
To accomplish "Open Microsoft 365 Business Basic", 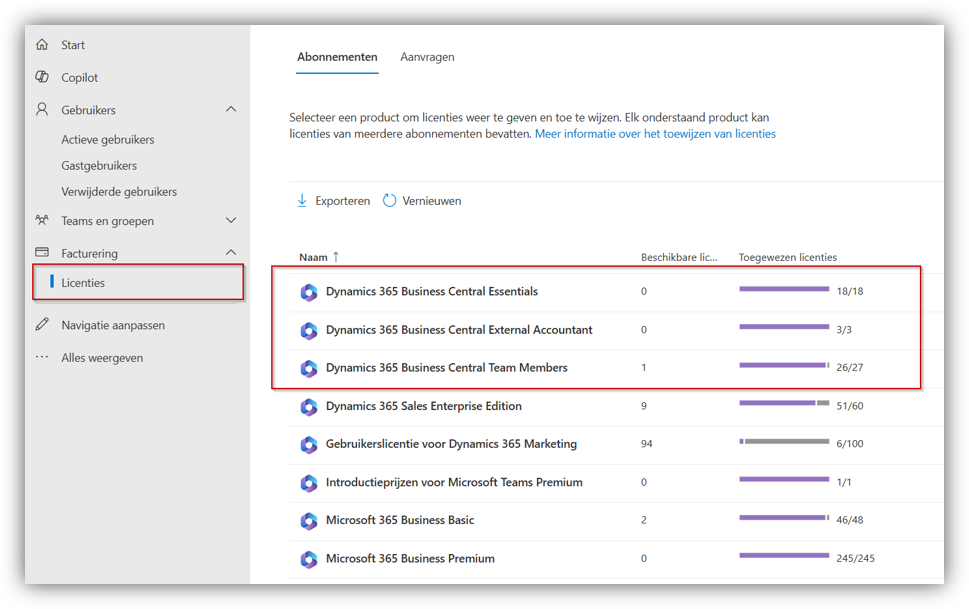I will tap(400, 520).
